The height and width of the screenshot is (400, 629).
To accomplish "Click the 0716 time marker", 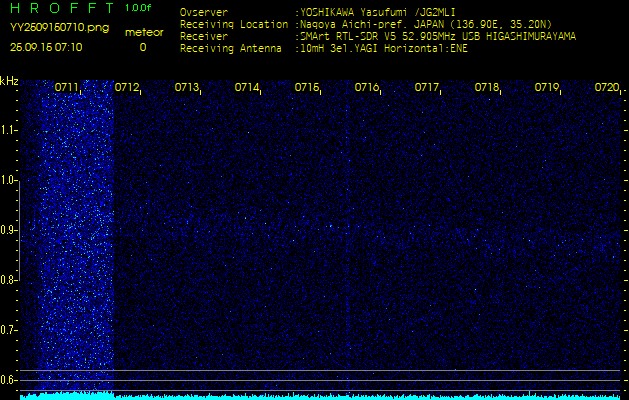I will pos(367,87).
